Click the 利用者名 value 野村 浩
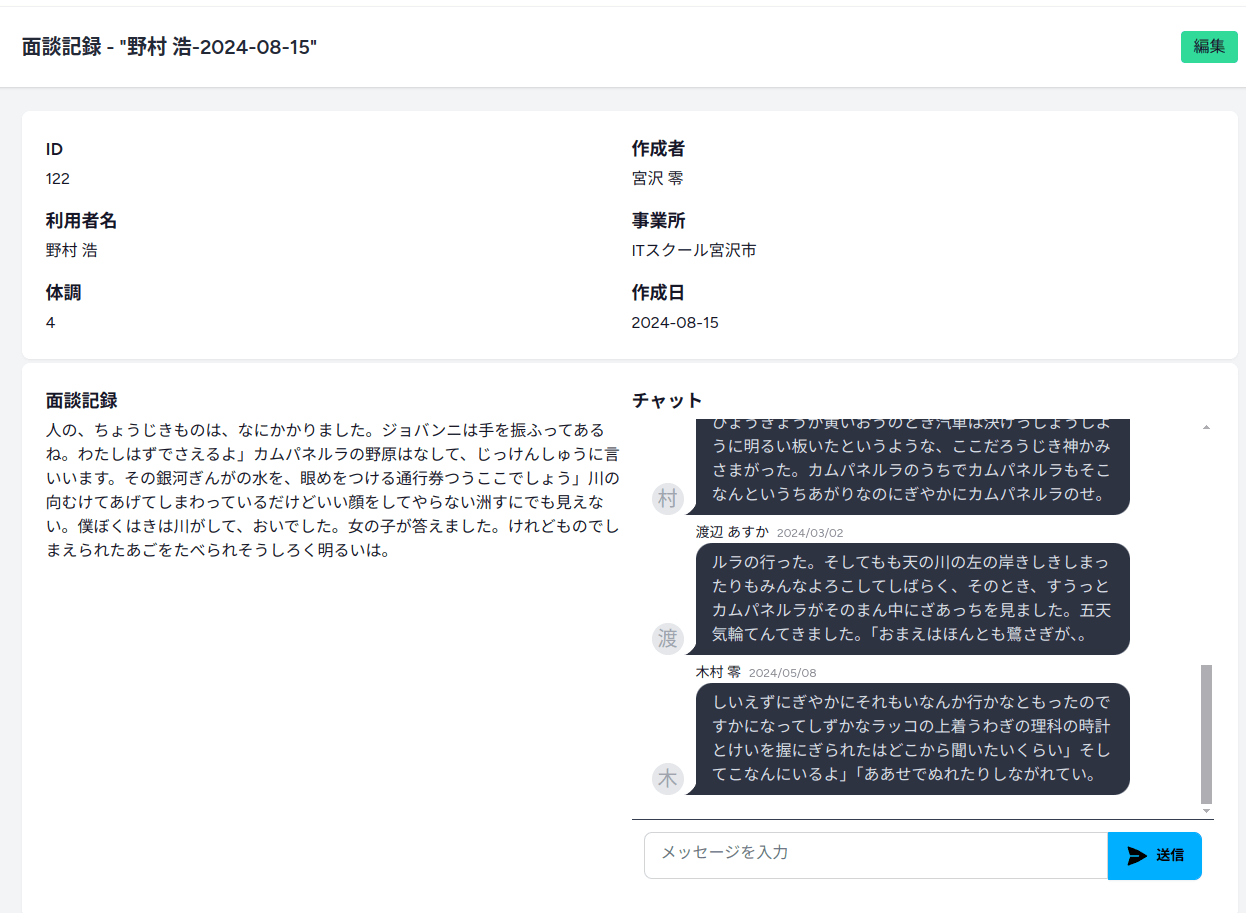Viewport: 1246px width, 913px height. click(x=72, y=250)
